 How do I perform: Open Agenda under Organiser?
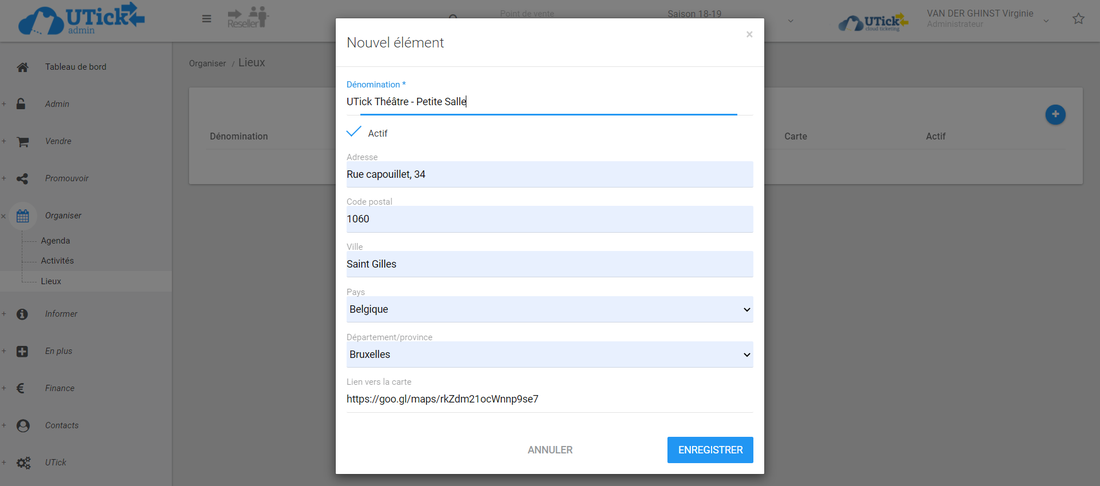[x=55, y=241]
